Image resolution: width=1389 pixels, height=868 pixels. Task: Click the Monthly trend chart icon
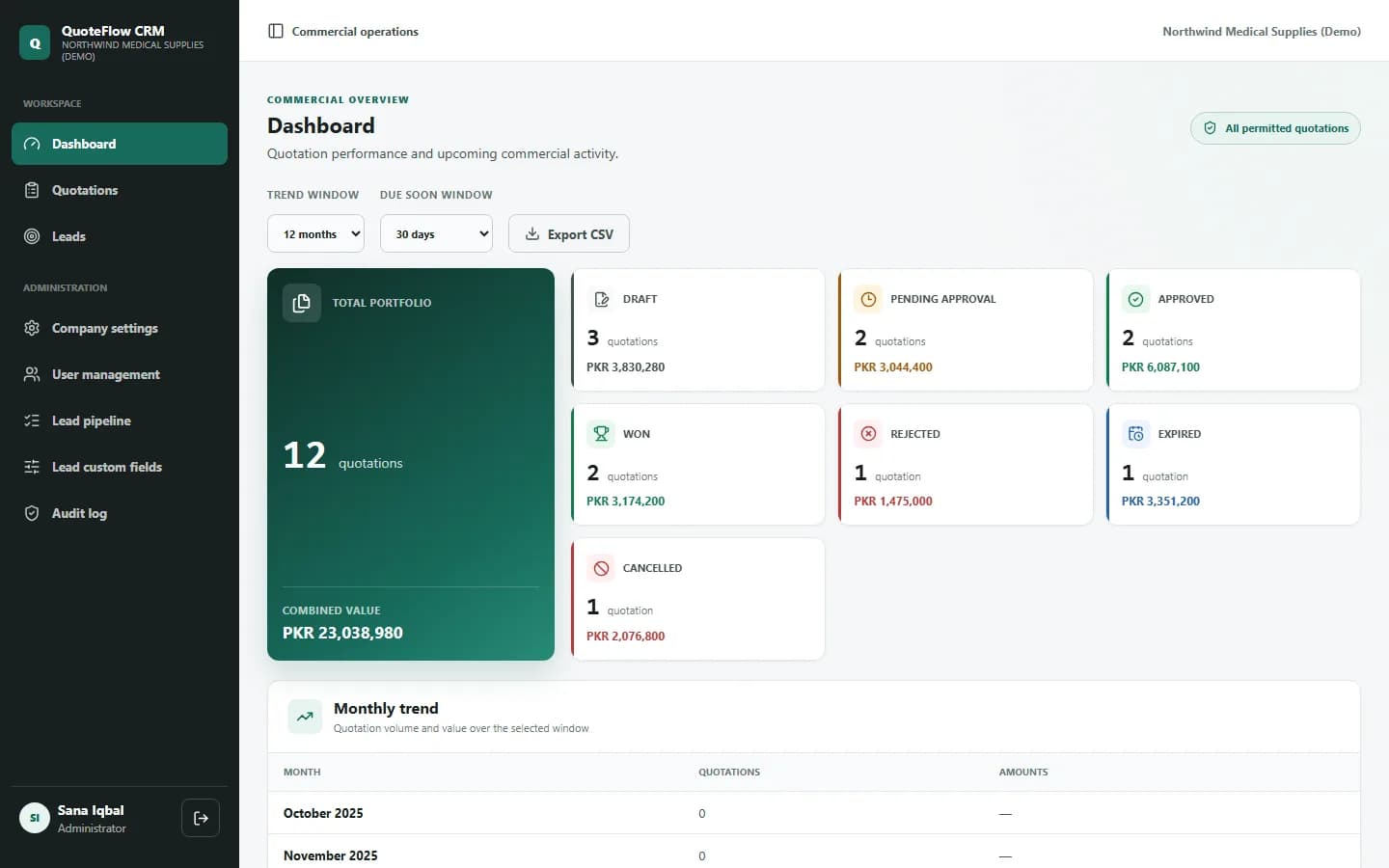tap(305, 717)
